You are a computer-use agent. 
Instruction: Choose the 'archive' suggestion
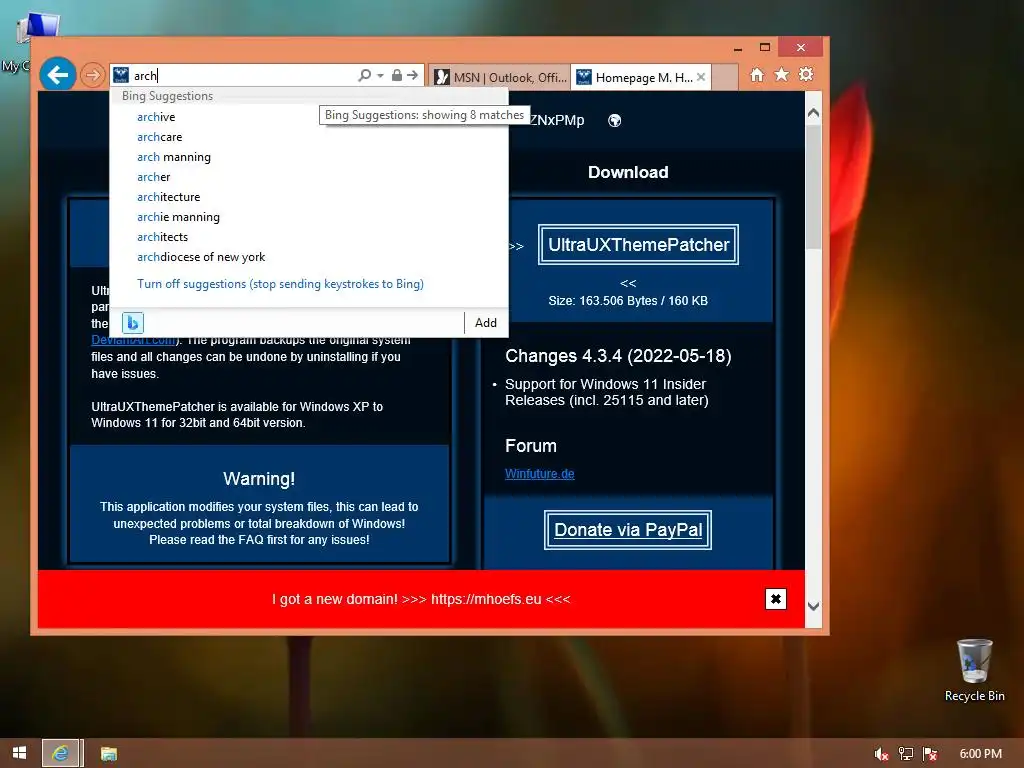[309, 117]
